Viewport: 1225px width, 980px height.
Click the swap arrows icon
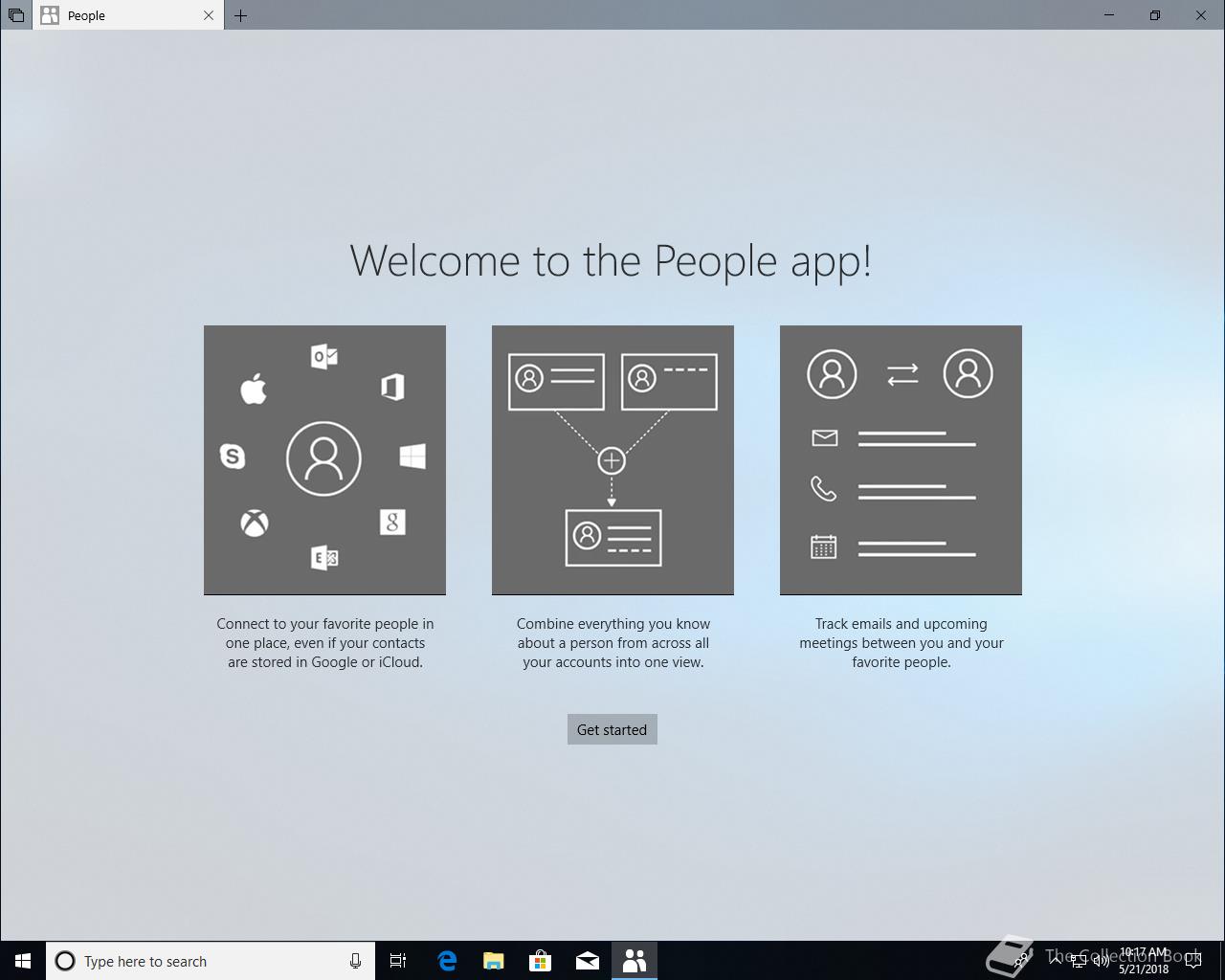(902, 373)
